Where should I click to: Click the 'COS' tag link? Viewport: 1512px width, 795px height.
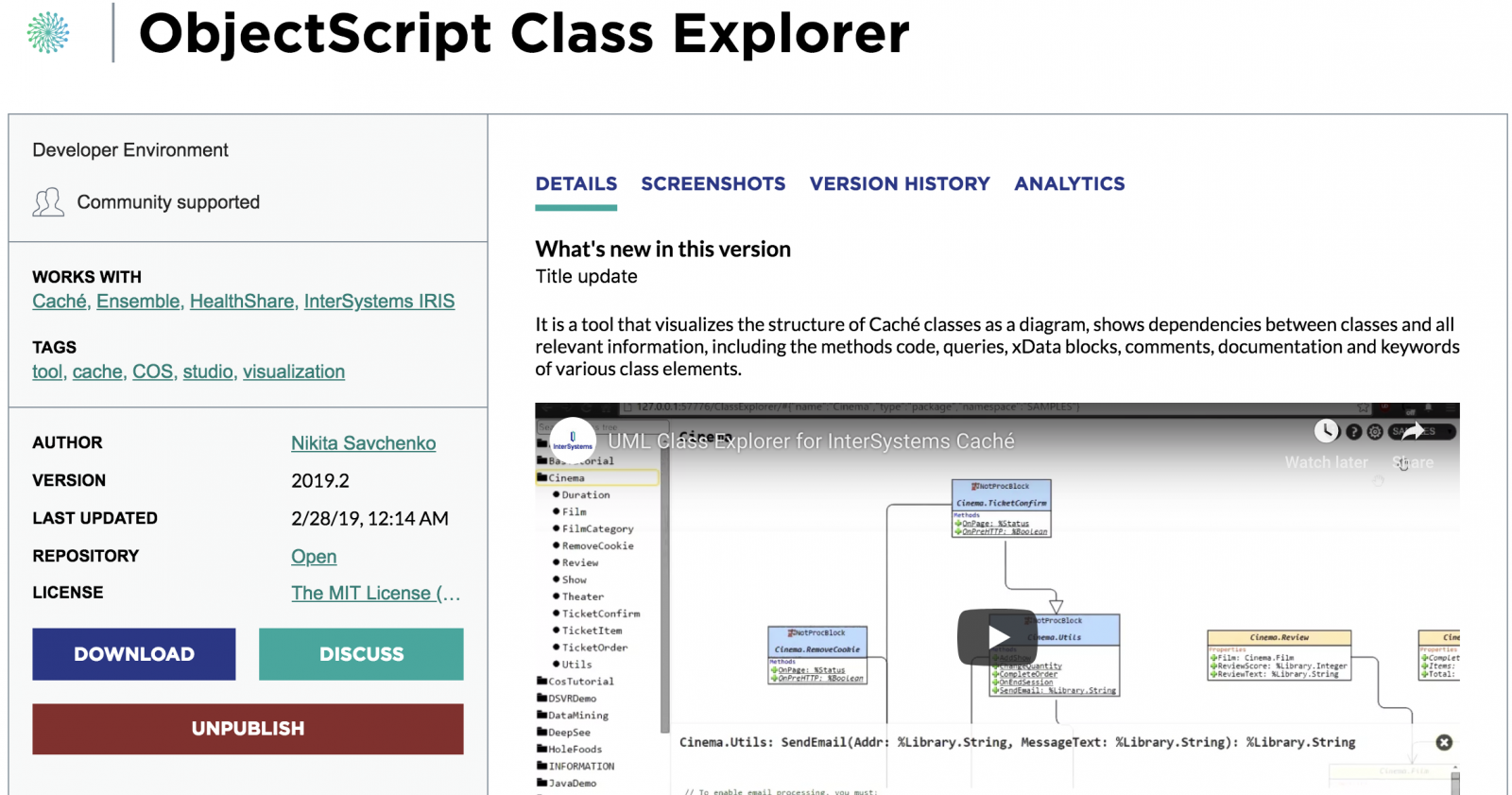(152, 372)
